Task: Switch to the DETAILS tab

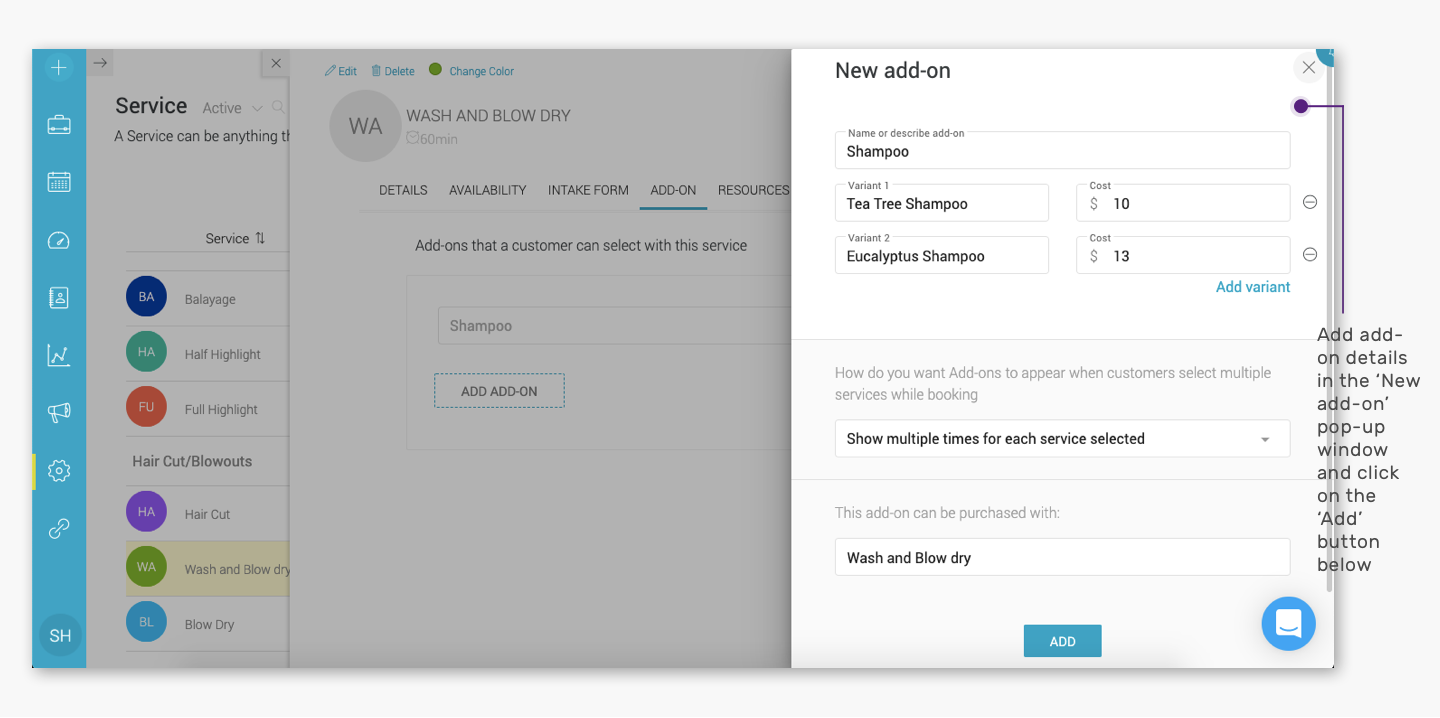Action: (x=403, y=190)
